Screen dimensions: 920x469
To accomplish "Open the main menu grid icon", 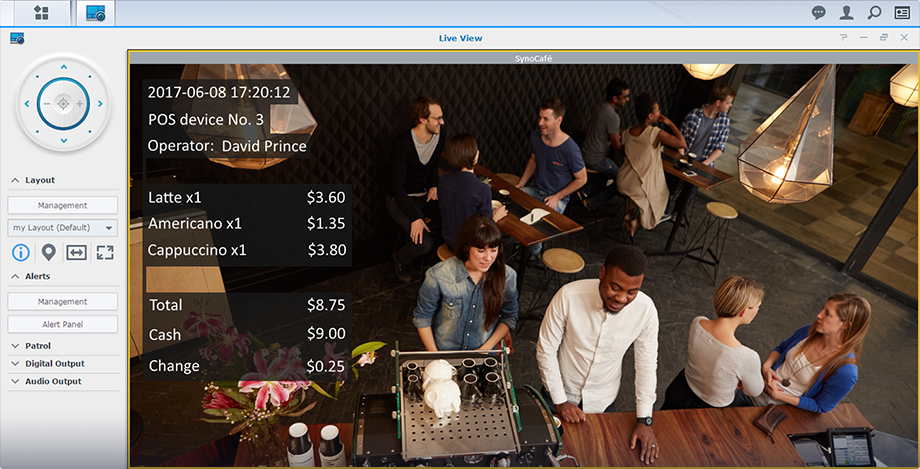I will [x=41, y=13].
